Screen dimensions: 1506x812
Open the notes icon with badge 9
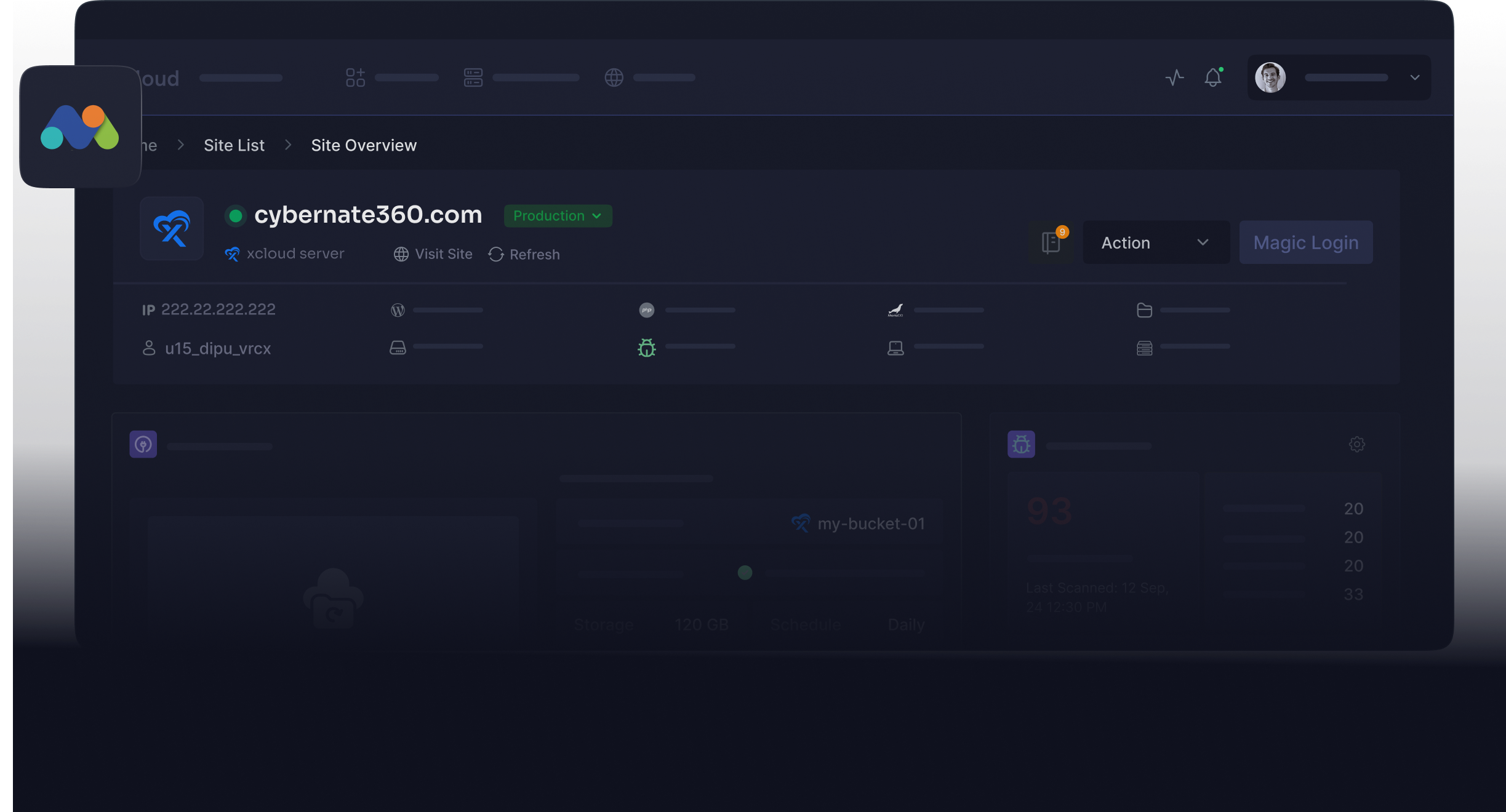(x=1052, y=242)
